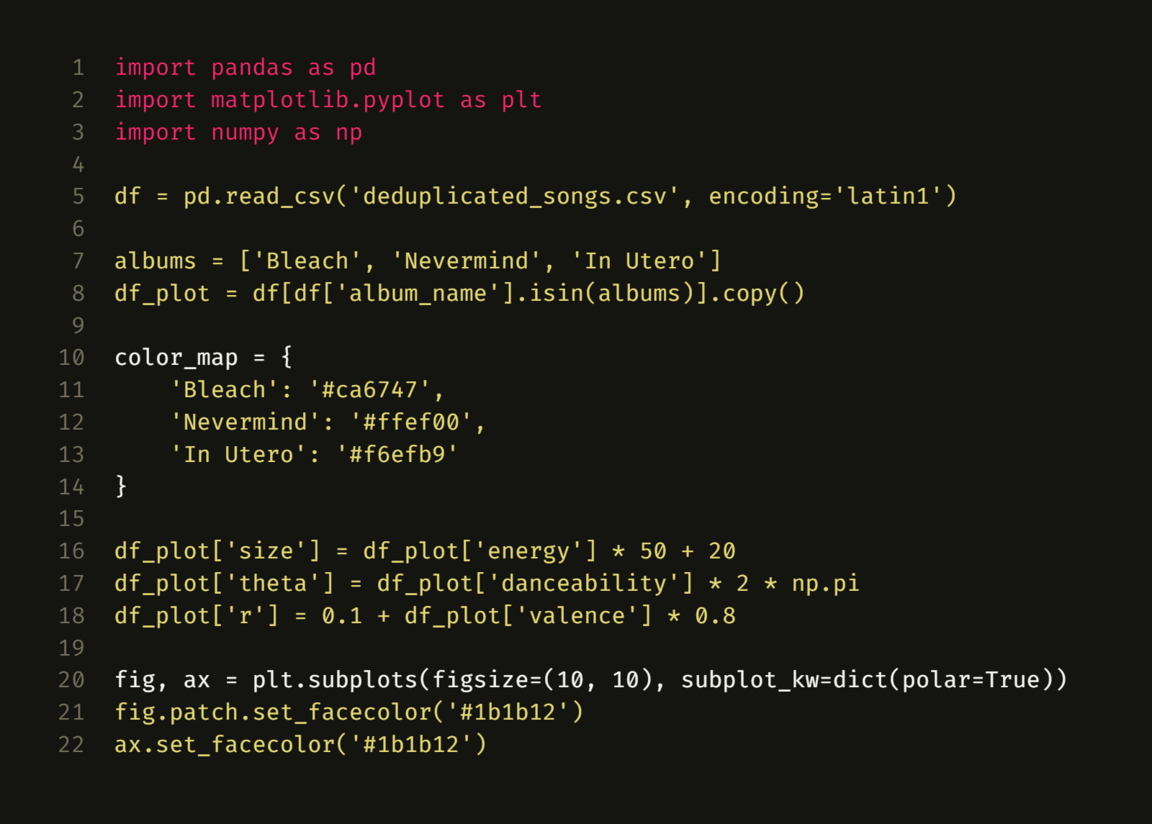This screenshot has height=824, width=1152.
Task: Click the word 'pandas' on line 1
Action: 252,68
